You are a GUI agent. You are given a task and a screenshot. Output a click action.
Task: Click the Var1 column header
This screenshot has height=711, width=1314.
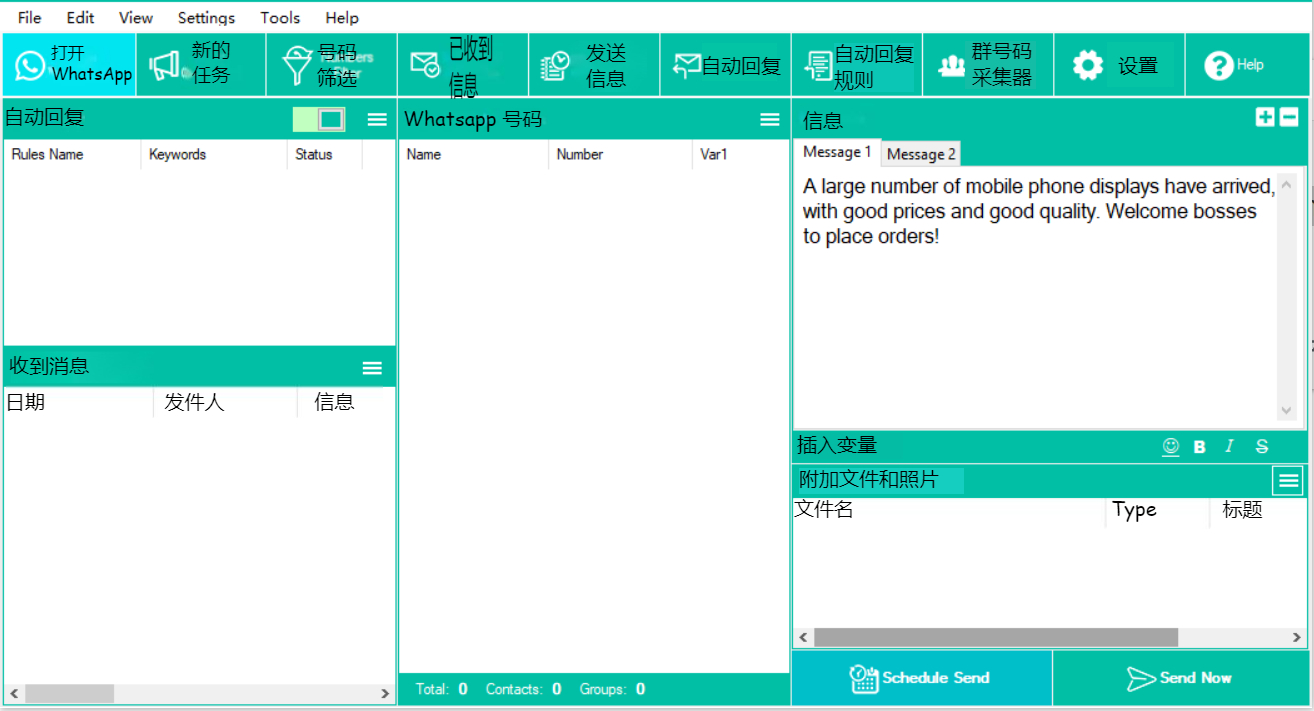coord(740,154)
